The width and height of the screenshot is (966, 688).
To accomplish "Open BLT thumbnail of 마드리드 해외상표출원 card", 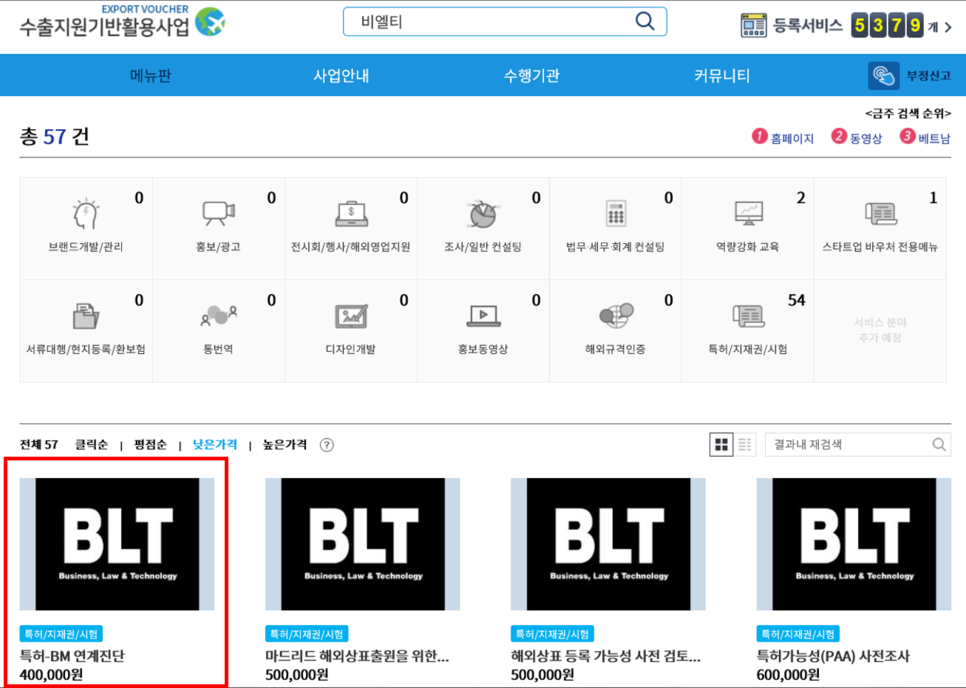I will click(x=362, y=544).
